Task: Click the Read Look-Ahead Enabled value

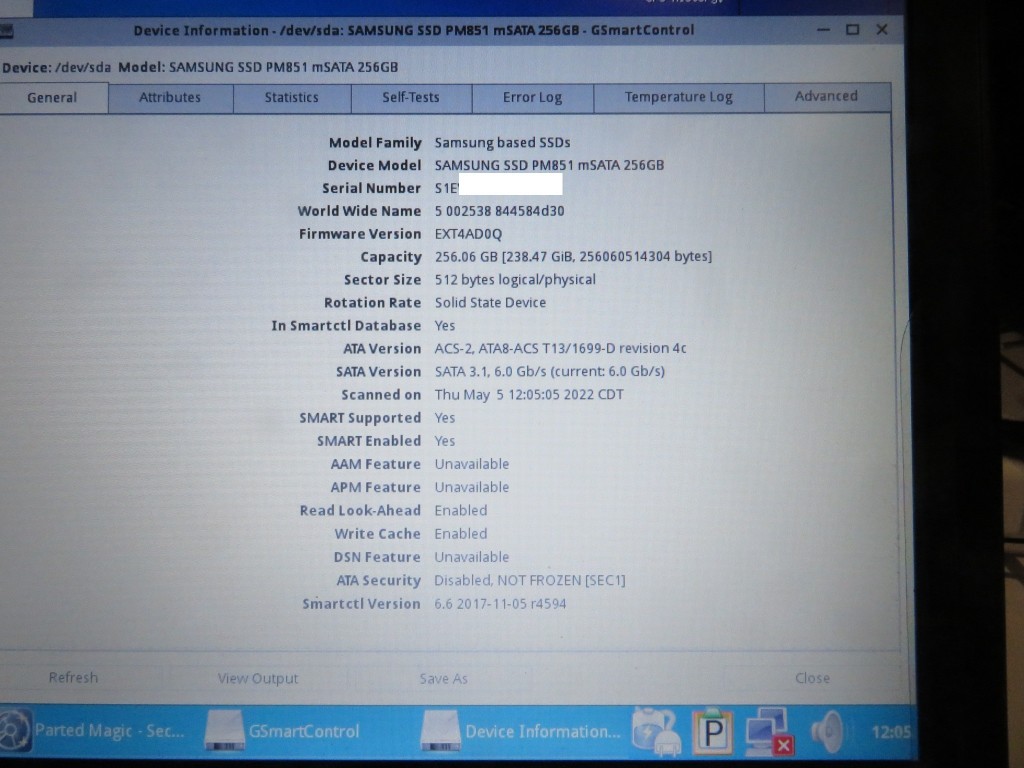Action: tap(461, 511)
